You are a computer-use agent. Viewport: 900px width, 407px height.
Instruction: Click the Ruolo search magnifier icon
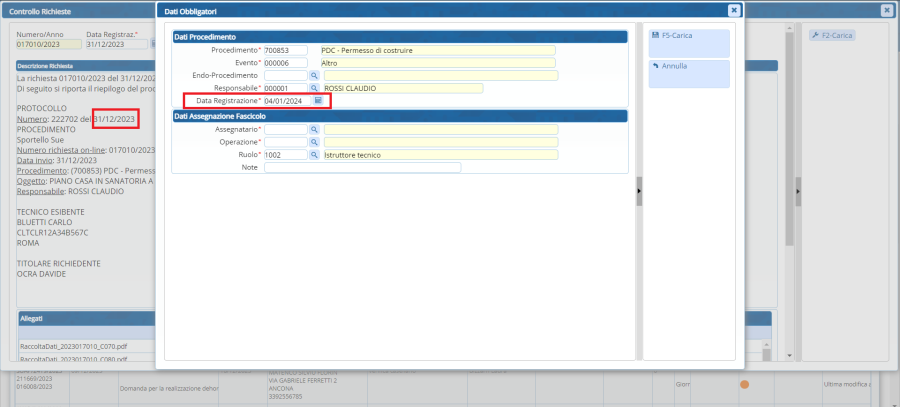[313, 155]
